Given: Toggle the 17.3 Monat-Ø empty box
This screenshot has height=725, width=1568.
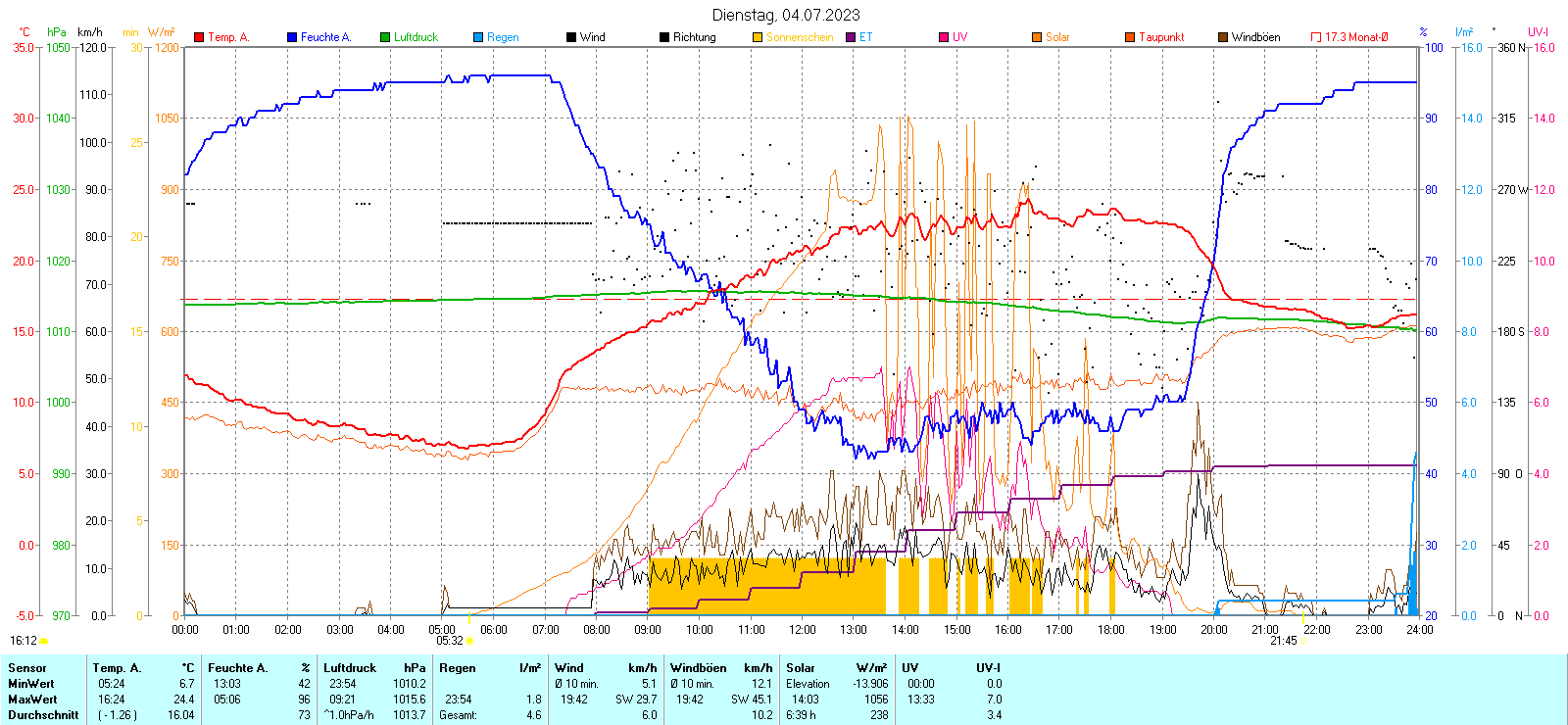Looking at the screenshot, I should (1316, 37).
